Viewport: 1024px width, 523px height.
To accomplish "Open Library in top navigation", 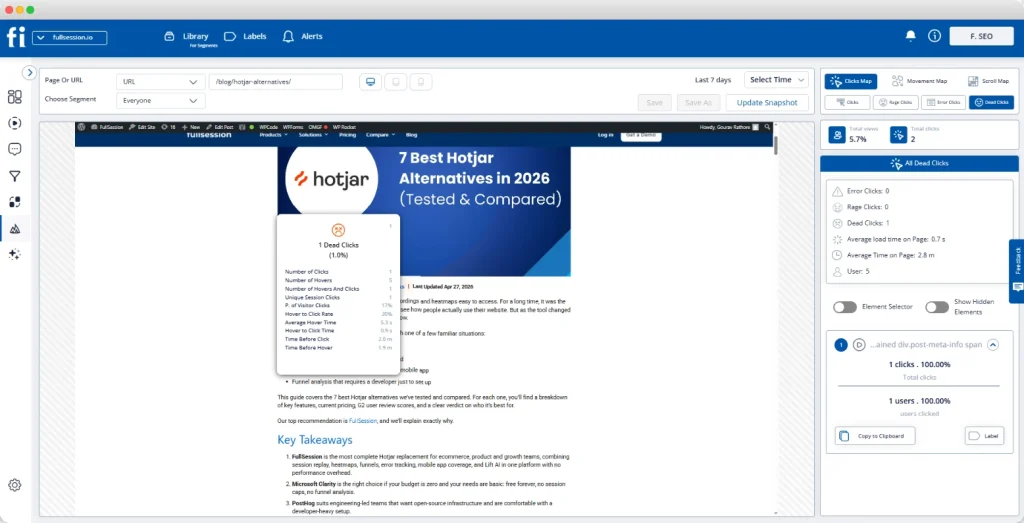I will click(187, 37).
